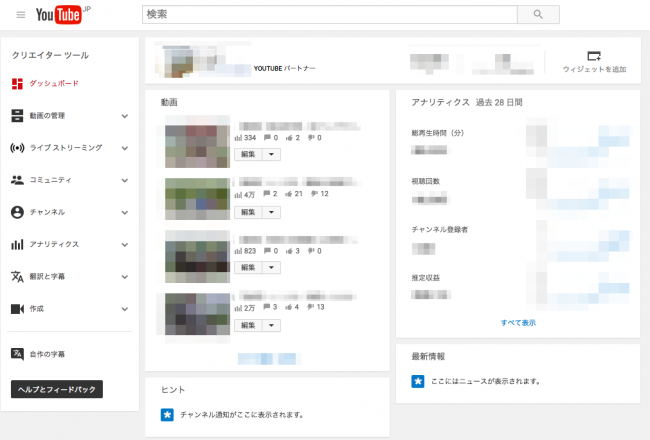Click the ウィジェットを追加 add widget icon
The height and width of the screenshot is (440, 650).
click(x=594, y=55)
